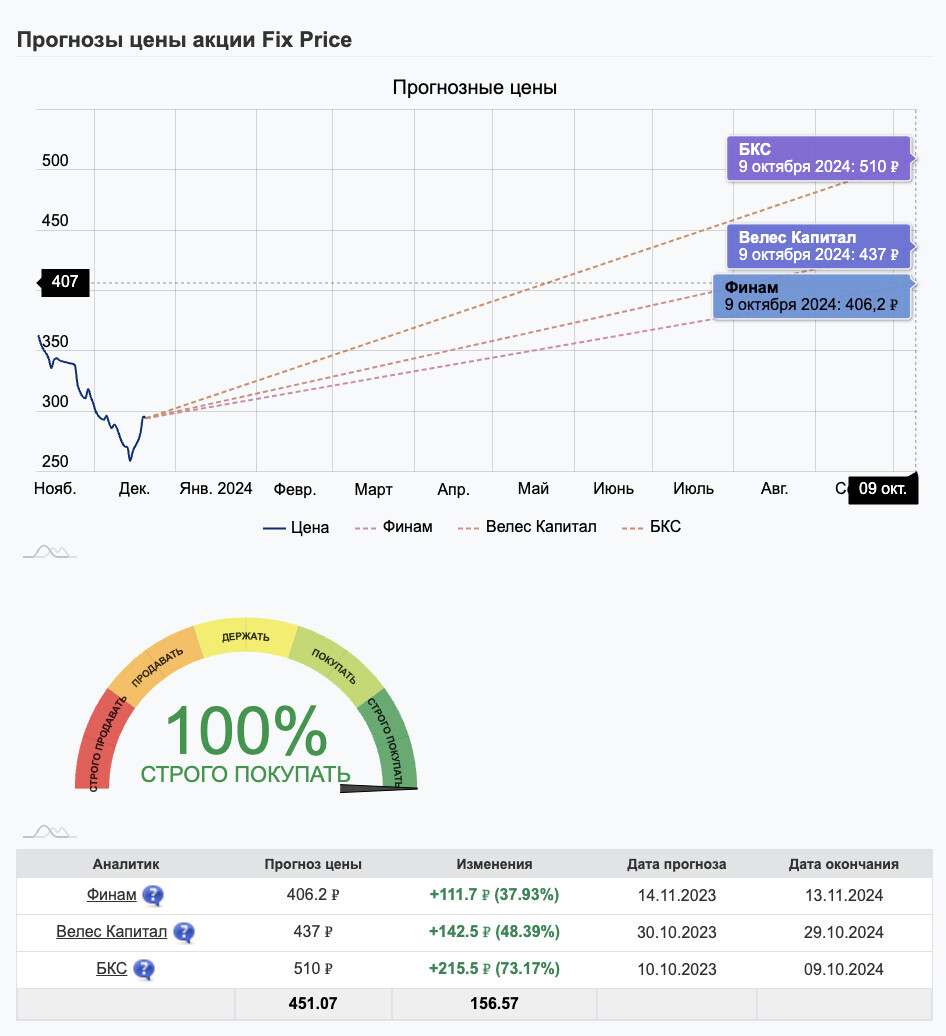Viewport: 946px width, 1036px height.
Task: Click the СТРОГО ПОКУПАТЬ text under 100%
Action: pos(246,774)
